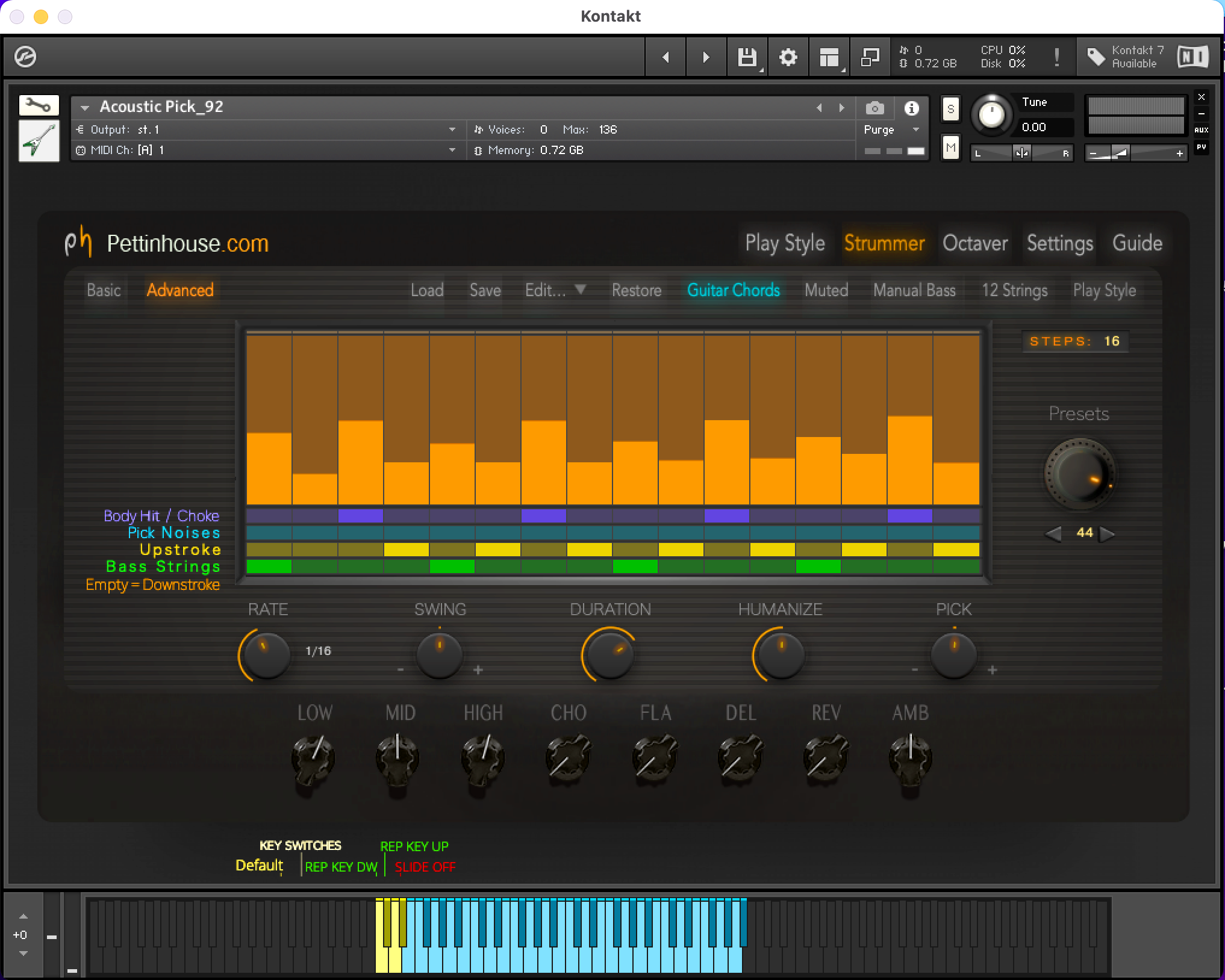Open the Output st. 1 dropdown

click(268, 129)
